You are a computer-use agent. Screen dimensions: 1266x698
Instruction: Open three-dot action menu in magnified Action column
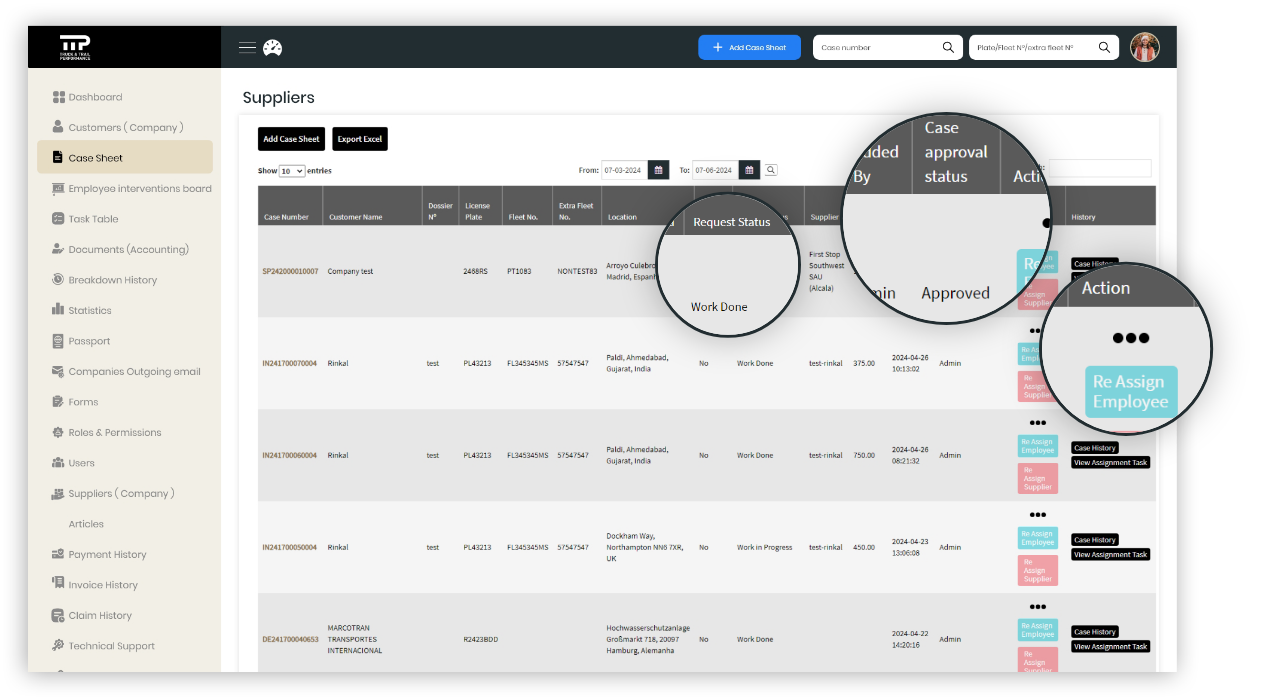(1130, 338)
